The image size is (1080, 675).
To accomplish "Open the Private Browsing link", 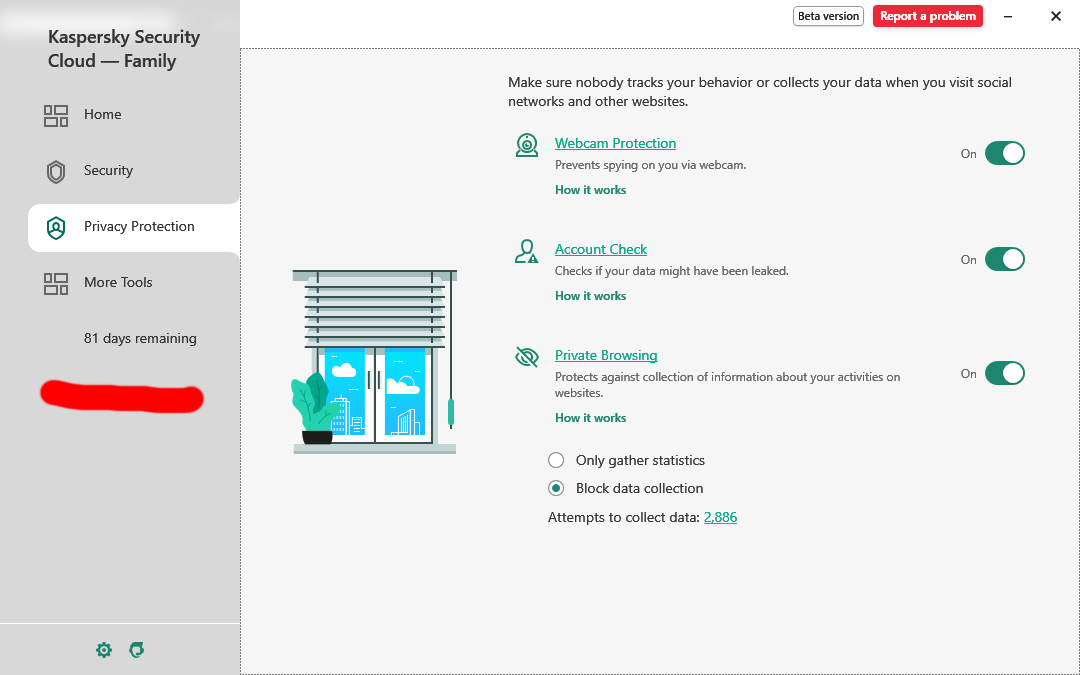I will (606, 355).
